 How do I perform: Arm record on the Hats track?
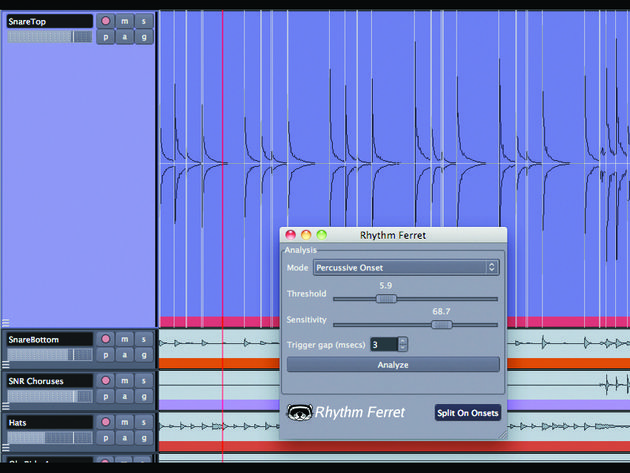(106, 422)
